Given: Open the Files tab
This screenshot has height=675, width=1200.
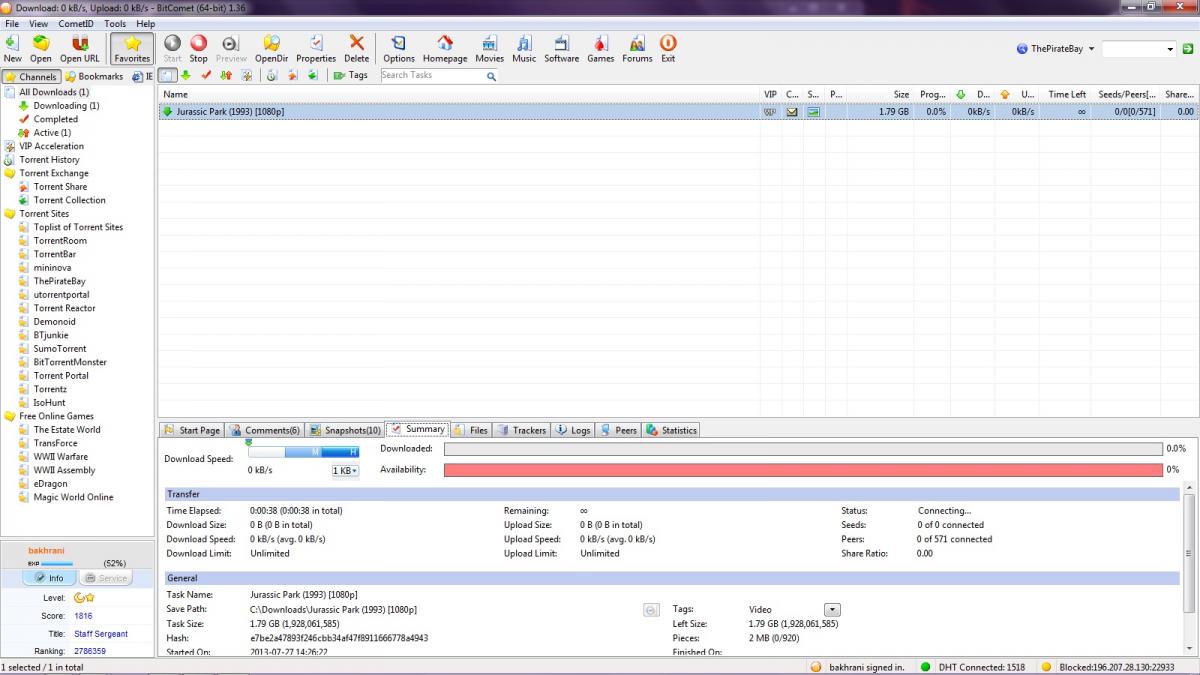Looking at the screenshot, I should 471,430.
